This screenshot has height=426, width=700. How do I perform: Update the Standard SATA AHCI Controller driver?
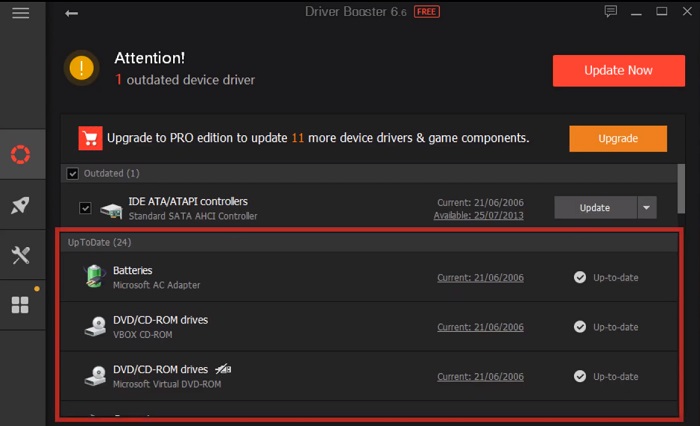(595, 208)
